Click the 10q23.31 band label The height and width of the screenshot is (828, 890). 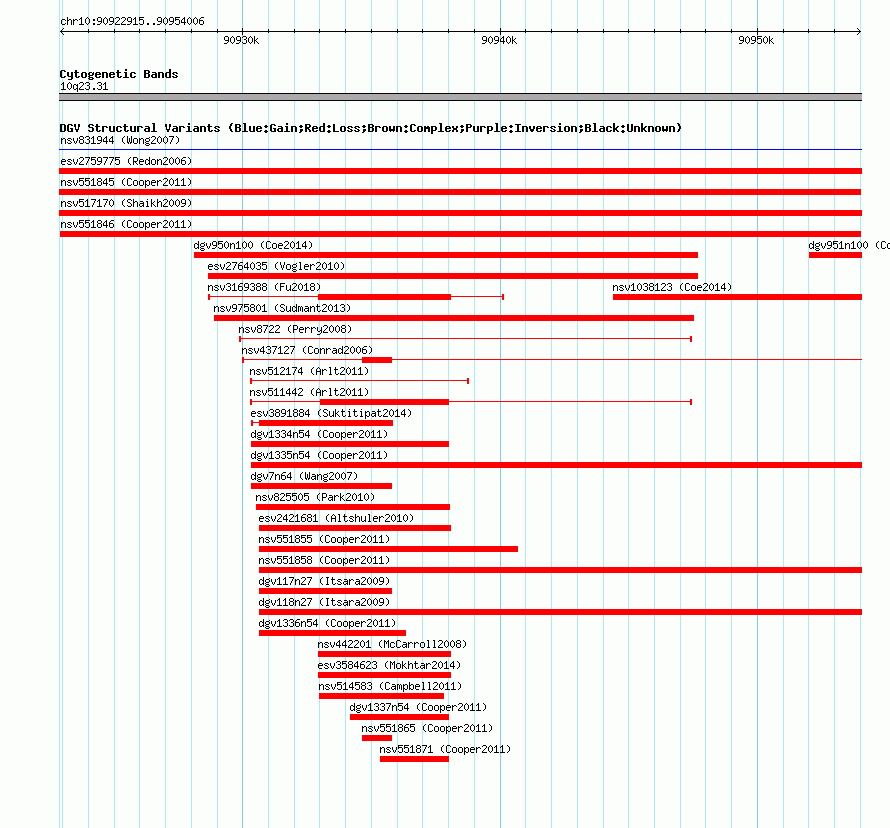pyautogui.click(x=84, y=86)
